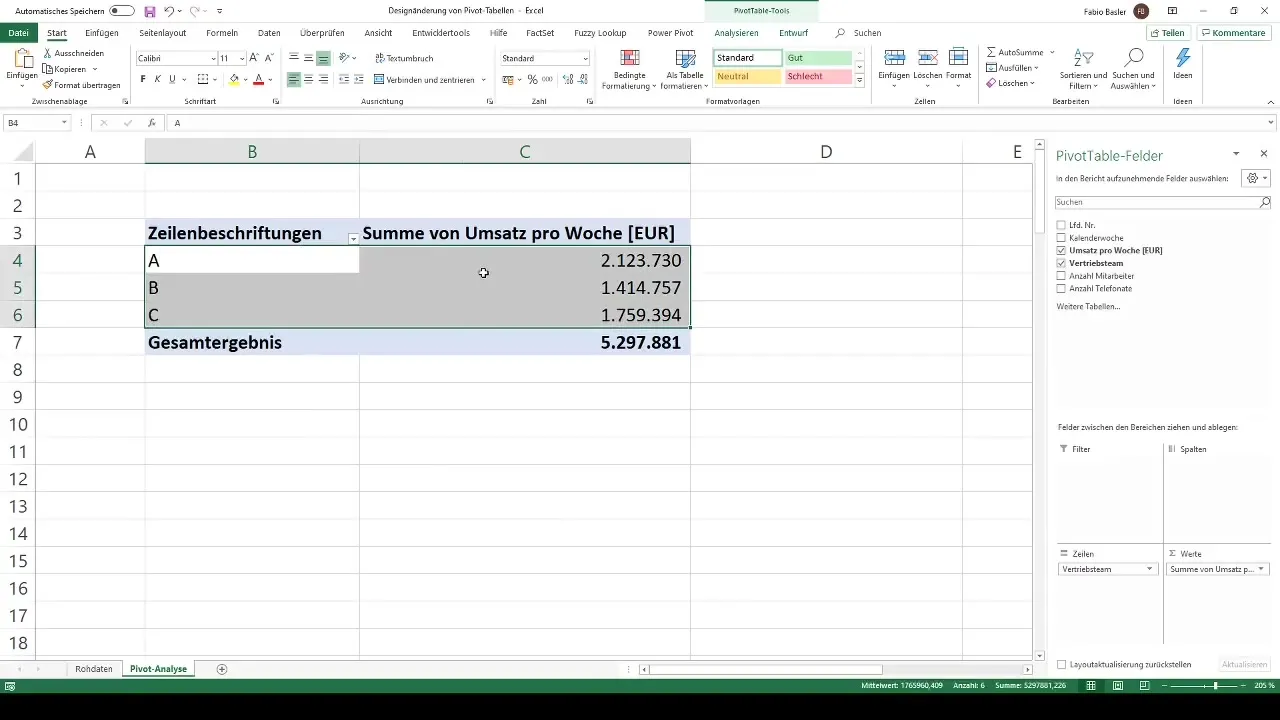Enable Layoutaktualisierung zurückstellen
1280x720 pixels.
(x=1061, y=664)
